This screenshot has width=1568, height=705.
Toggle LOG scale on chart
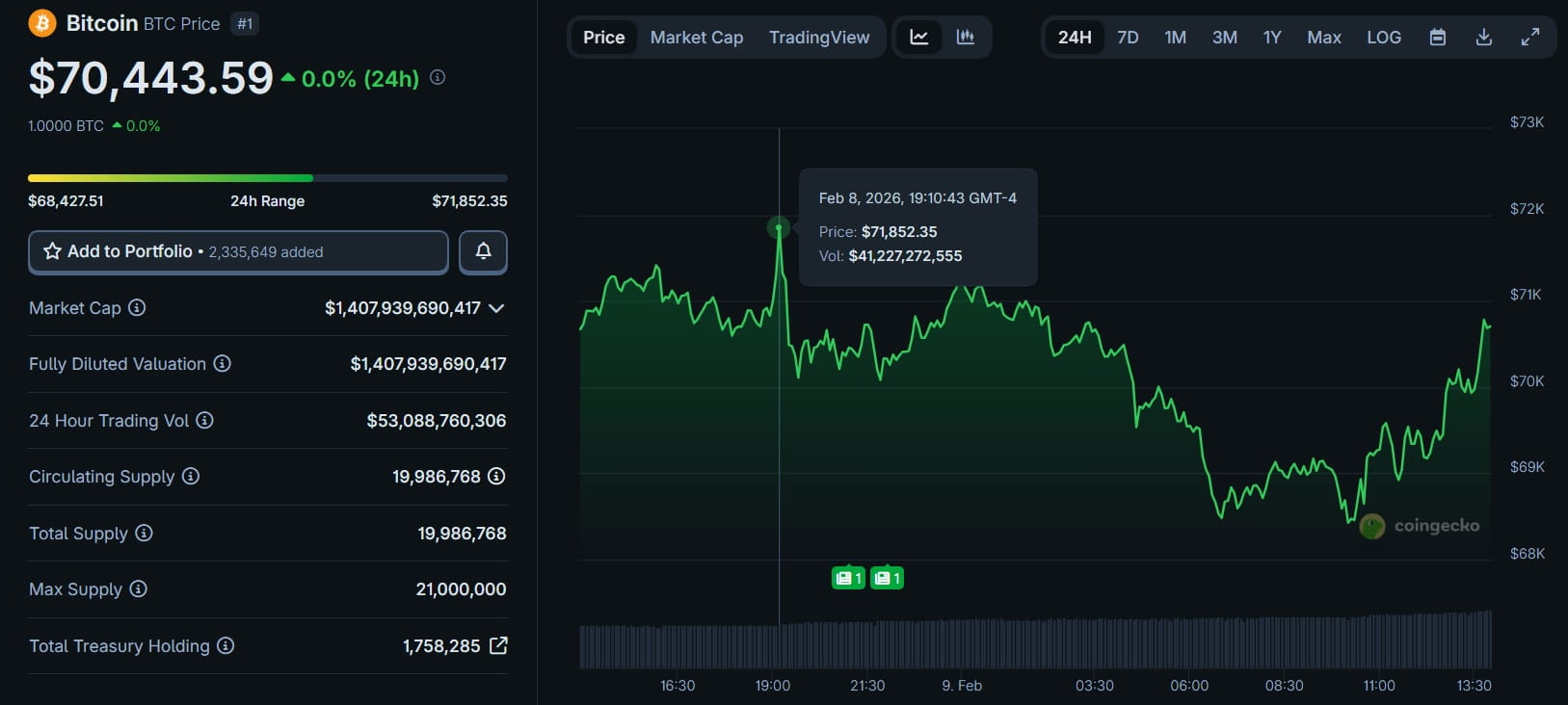[1384, 38]
